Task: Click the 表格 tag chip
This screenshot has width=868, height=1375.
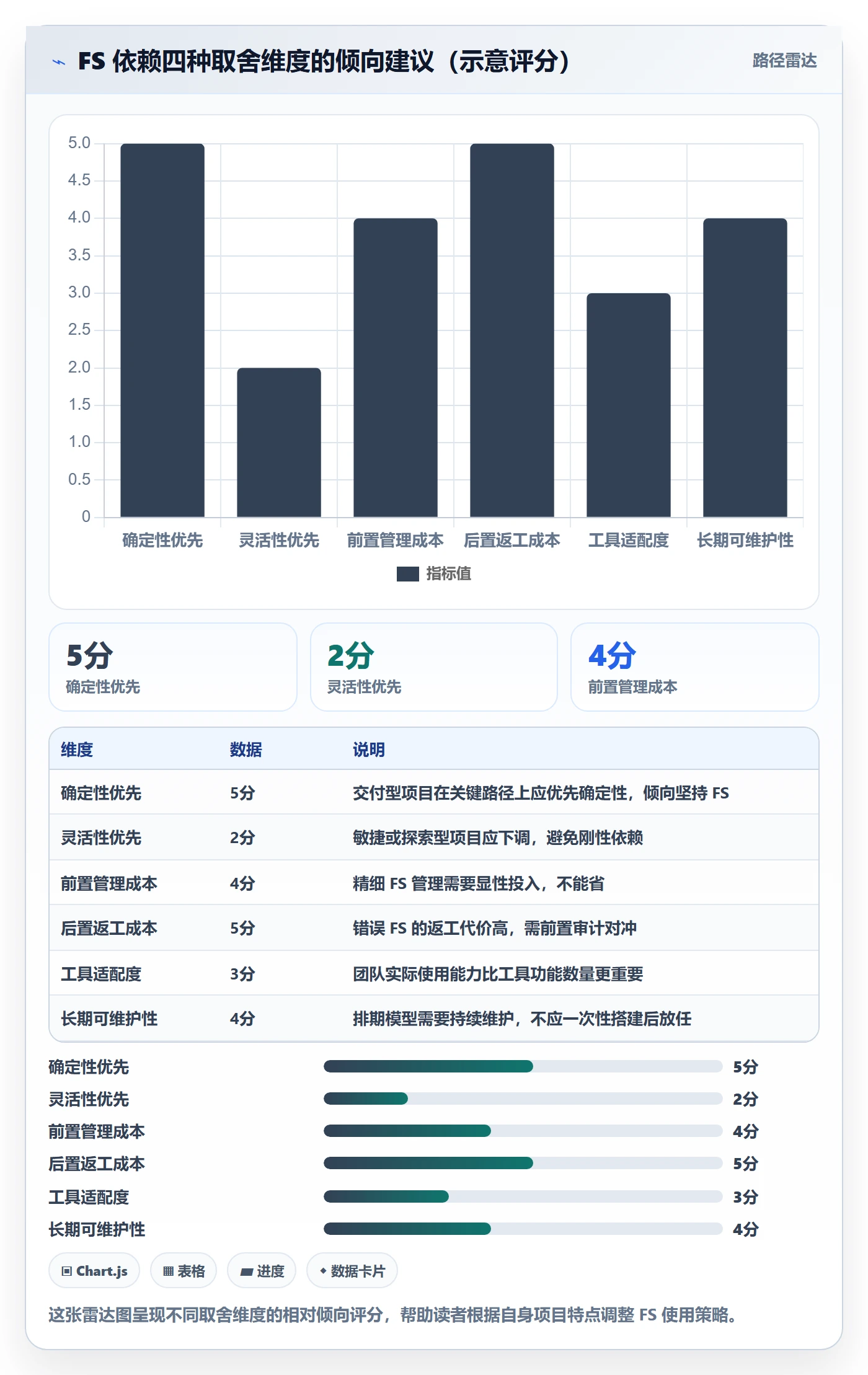Action: point(184,1271)
